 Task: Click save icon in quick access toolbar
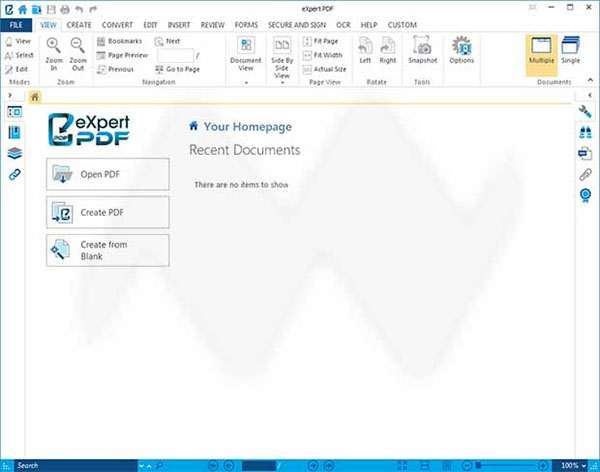(51, 9)
